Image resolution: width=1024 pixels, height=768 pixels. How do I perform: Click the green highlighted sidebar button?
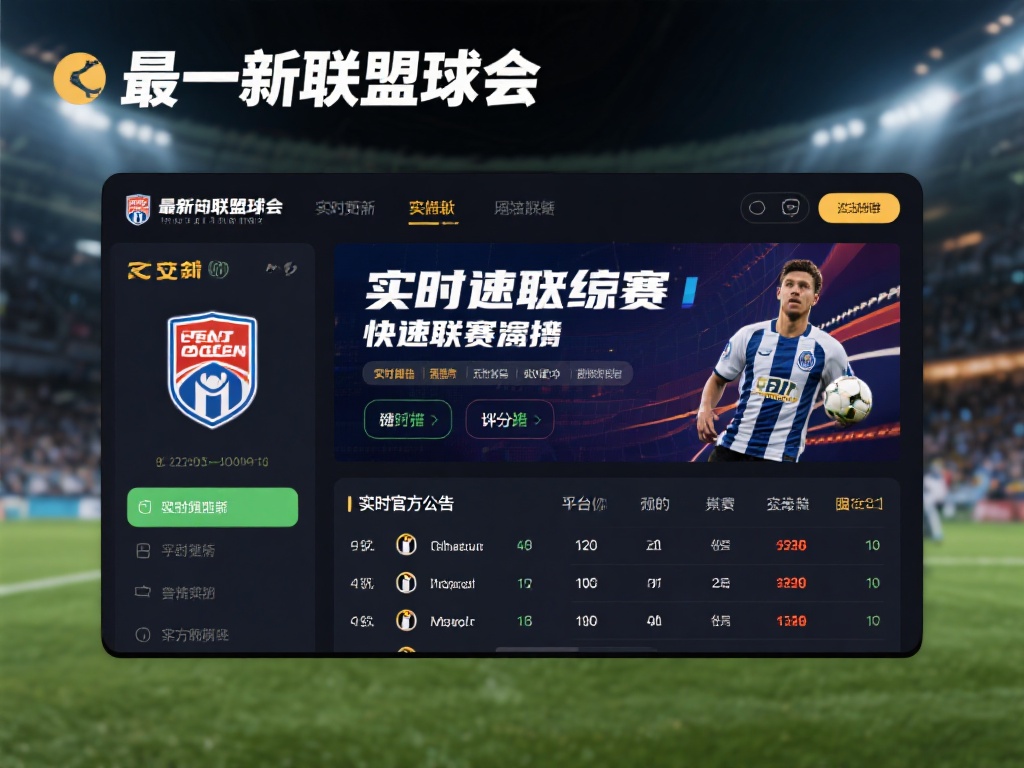tap(212, 507)
